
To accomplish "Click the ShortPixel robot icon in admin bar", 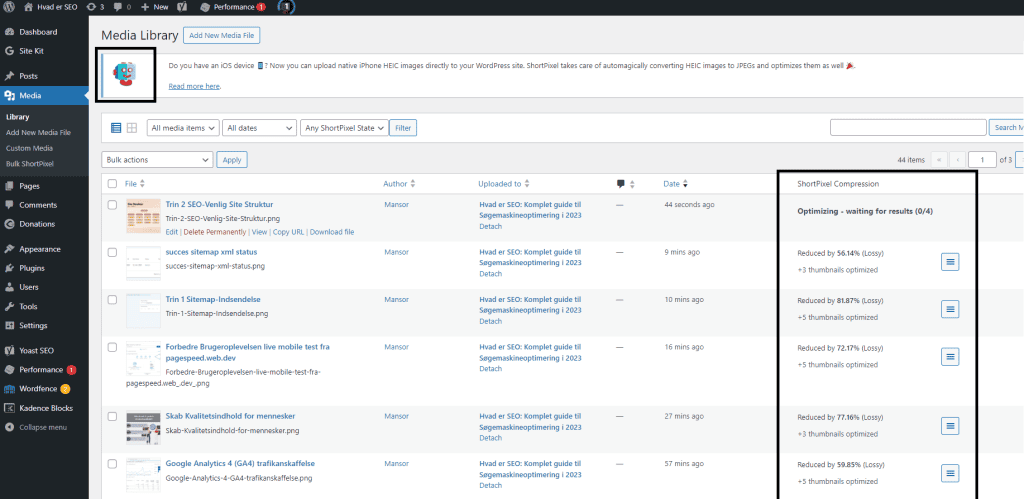I will click(x=286, y=7).
